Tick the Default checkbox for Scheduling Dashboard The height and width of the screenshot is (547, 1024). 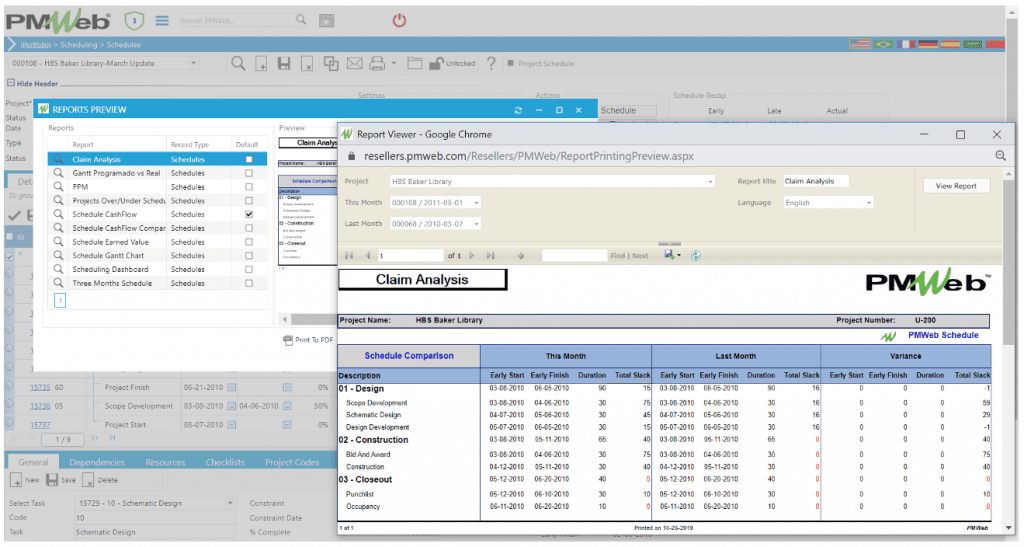pos(249,269)
